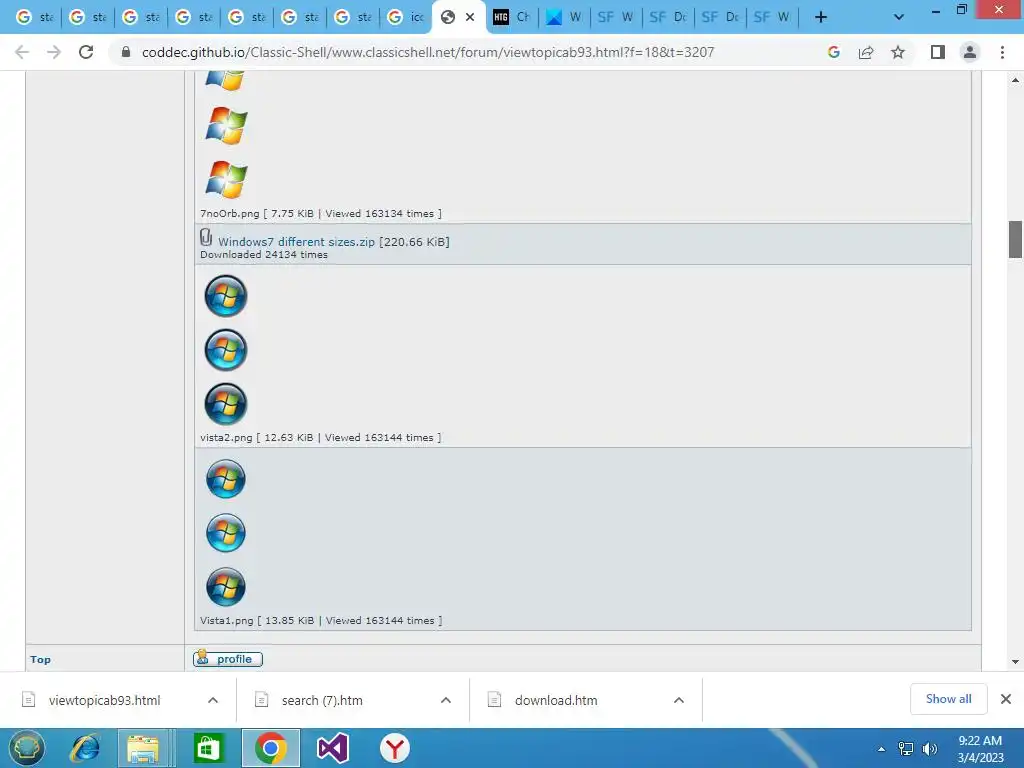
Task: Expand options for viewtopicab93.html download
Action: click(x=213, y=700)
